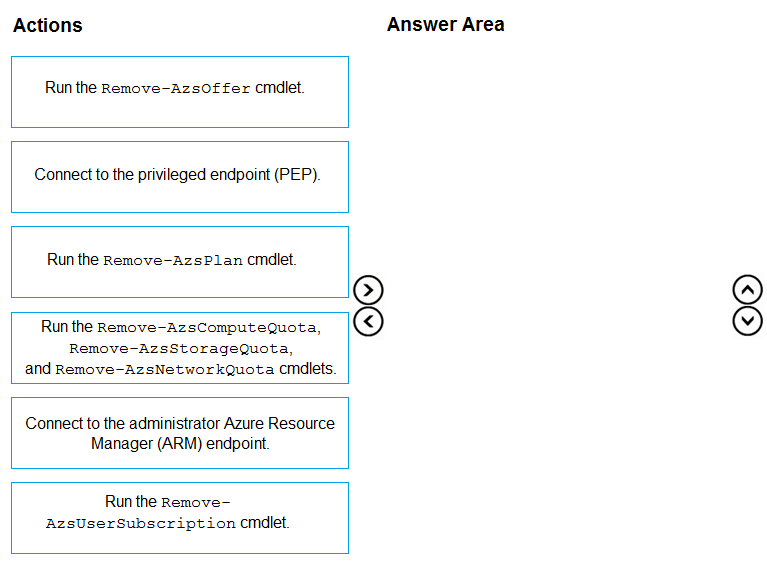Click the move-right arrow icon
Image resolution: width=767 pixels, height=565 pixels.
coord(368,290)
